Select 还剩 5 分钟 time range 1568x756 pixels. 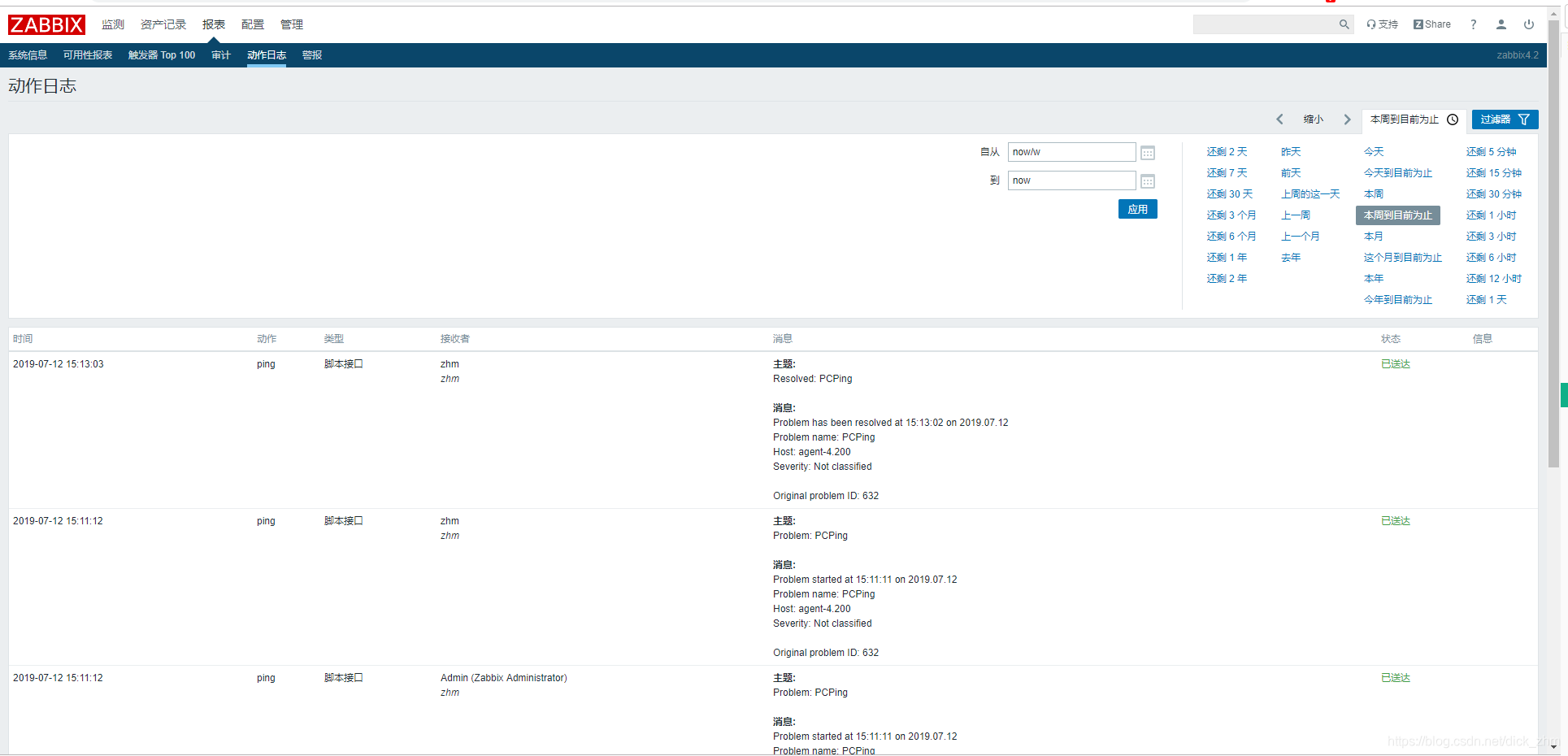1492,152
